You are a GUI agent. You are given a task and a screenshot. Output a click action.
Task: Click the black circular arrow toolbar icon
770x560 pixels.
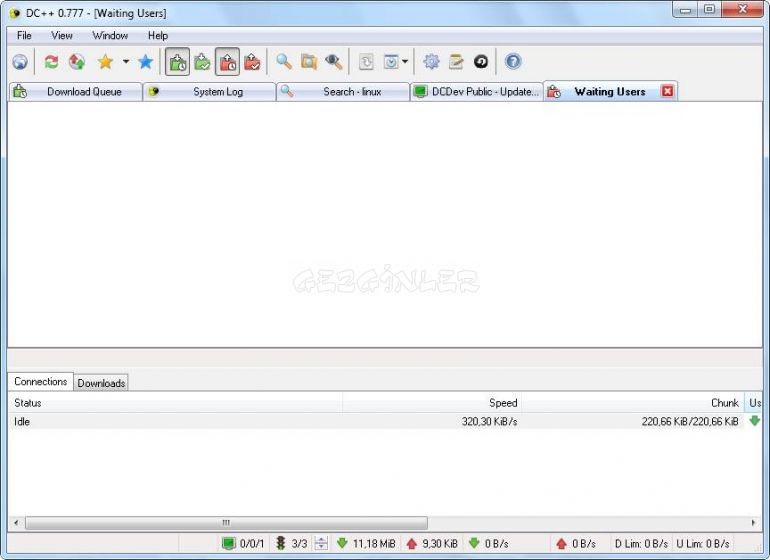pyautogui.click(x=481, y=62)
